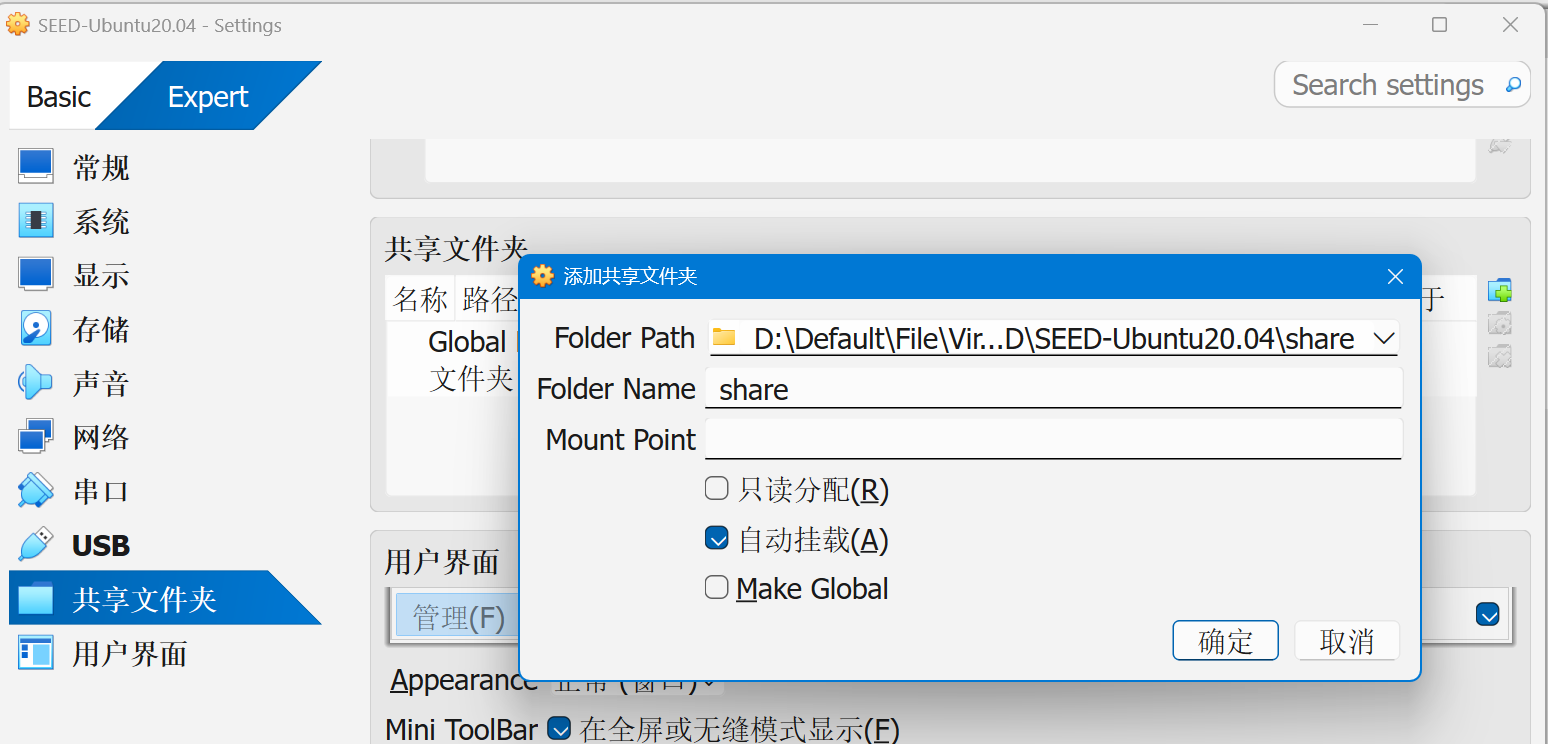The width and height of the screenshot is (1548, 744).
Task: Open the 存储 (Storage) disk icon
Action: pos(36,328)
